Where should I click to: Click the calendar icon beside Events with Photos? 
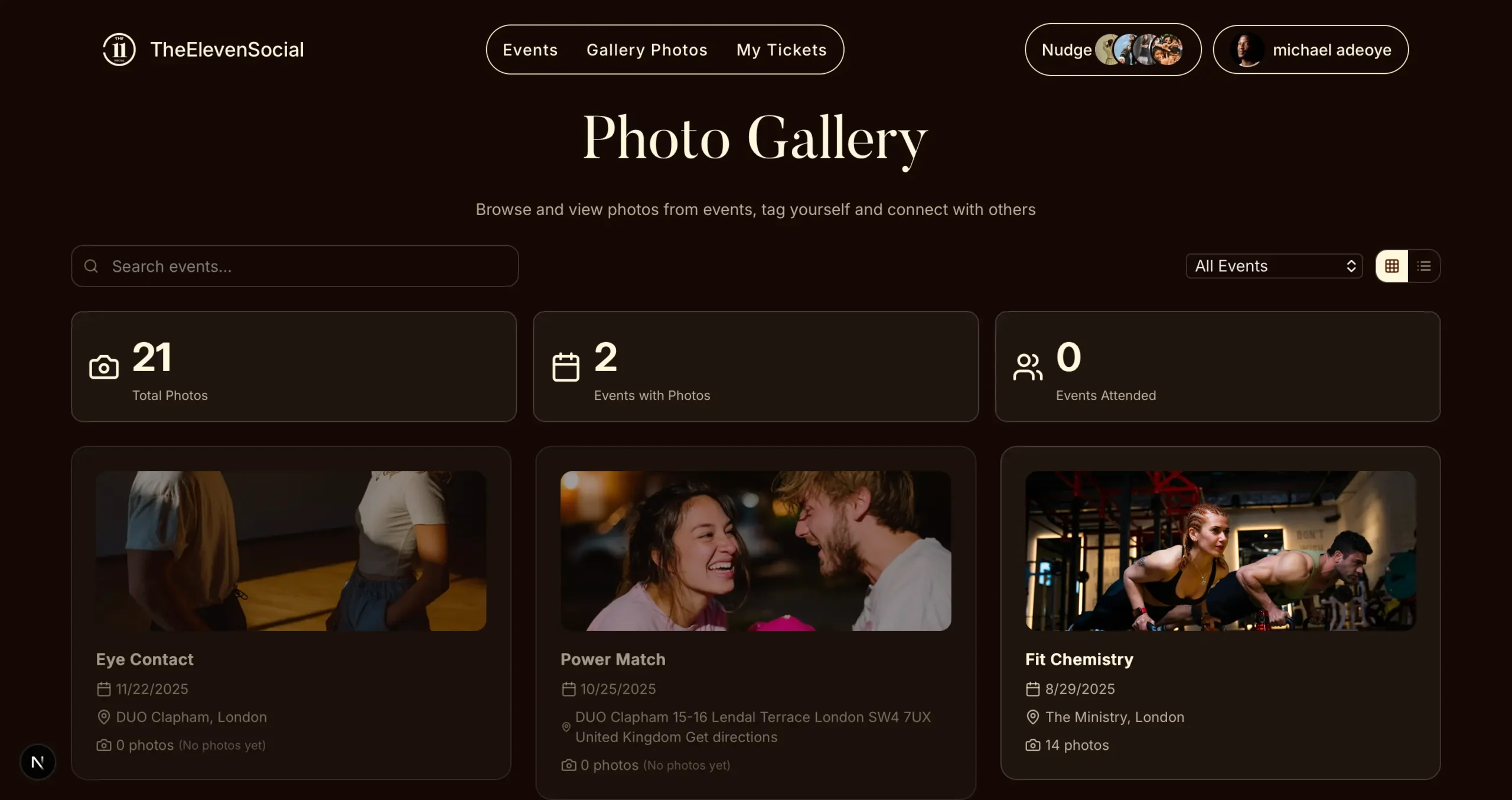565,368
